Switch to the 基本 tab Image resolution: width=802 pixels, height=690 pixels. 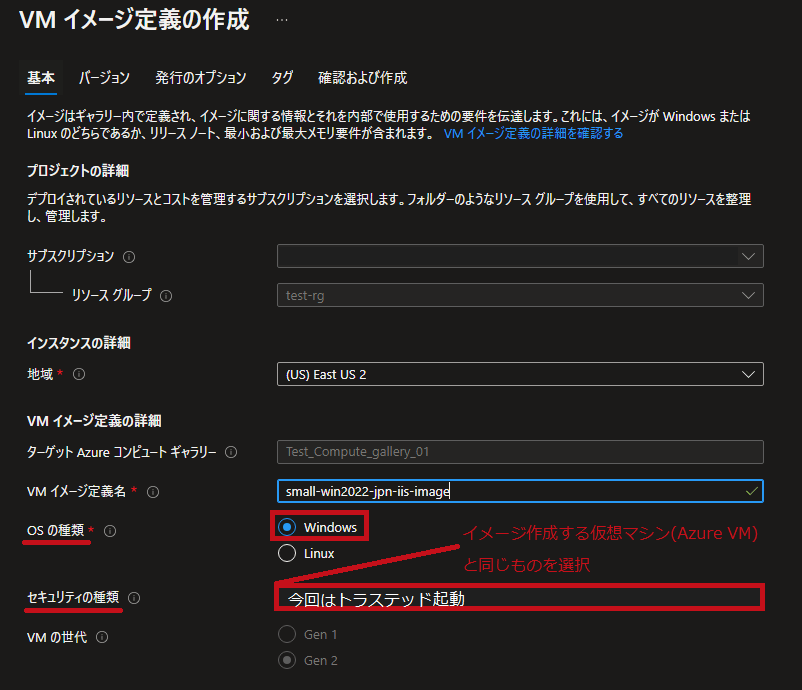tap(41, 78)
